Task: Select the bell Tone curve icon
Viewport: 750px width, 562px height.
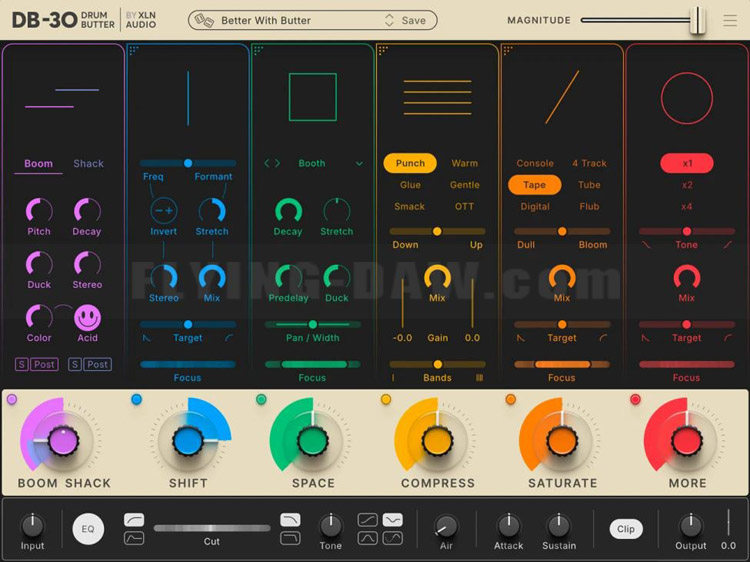Action: pos(367,539)
